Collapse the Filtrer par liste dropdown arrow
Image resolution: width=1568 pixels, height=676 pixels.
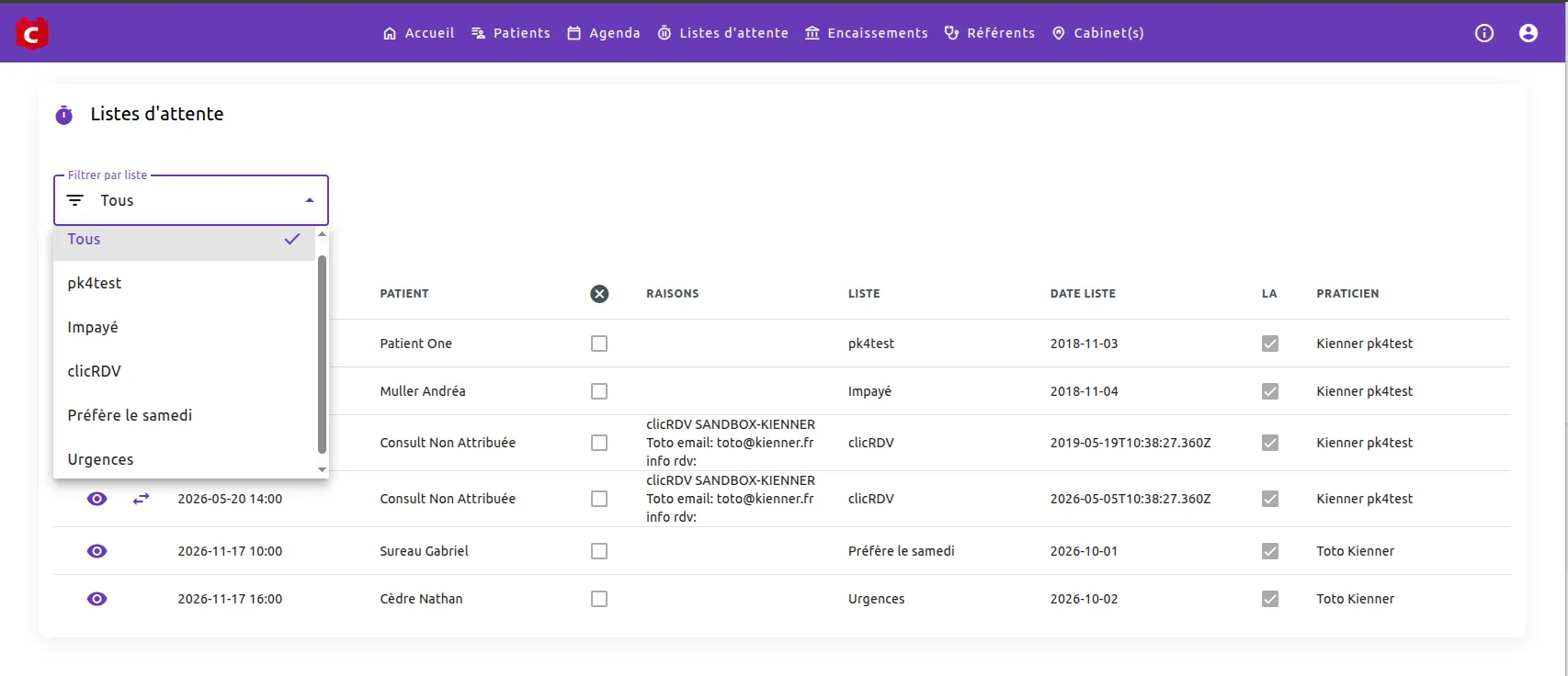[x=310, y=200]
